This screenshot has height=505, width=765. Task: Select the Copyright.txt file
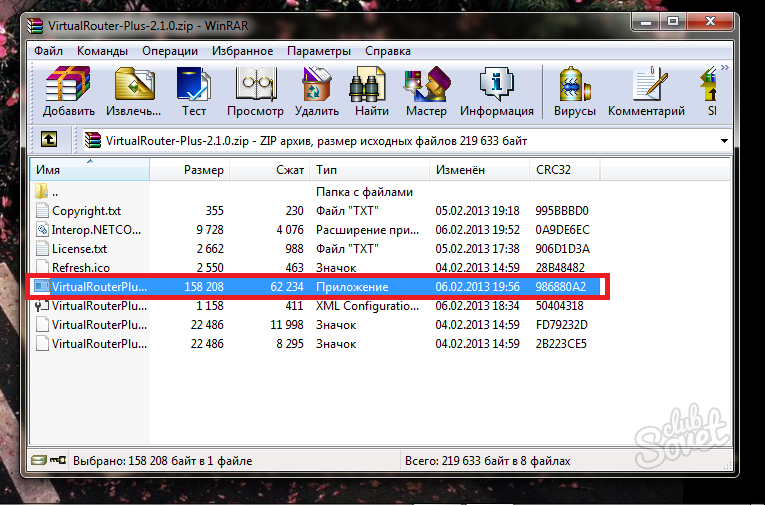[86, 211]
